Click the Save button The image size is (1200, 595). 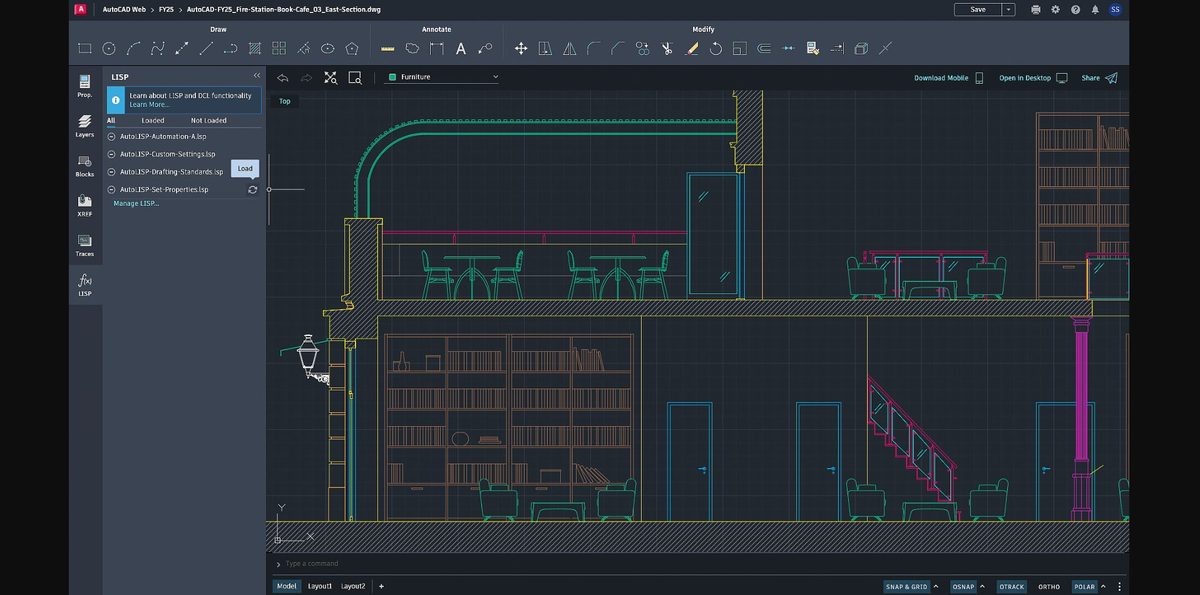click(x=978, y=9)
